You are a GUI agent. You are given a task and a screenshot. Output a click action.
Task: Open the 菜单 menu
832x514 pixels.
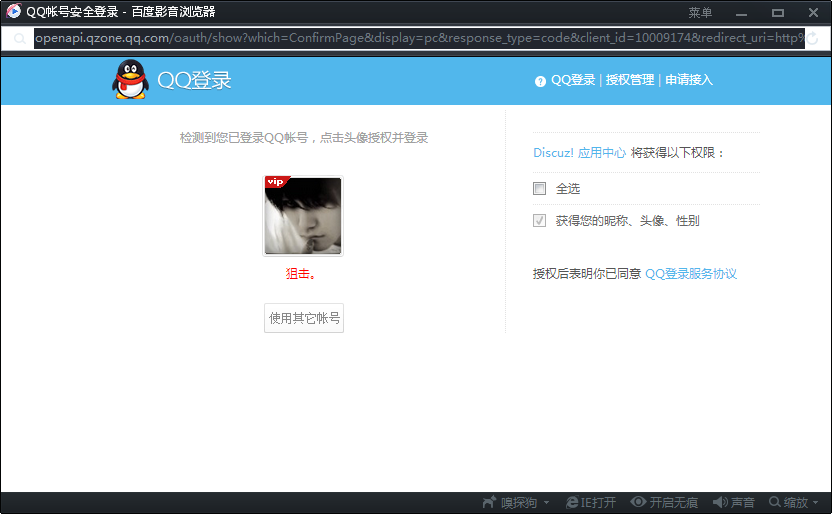(700, 12)
